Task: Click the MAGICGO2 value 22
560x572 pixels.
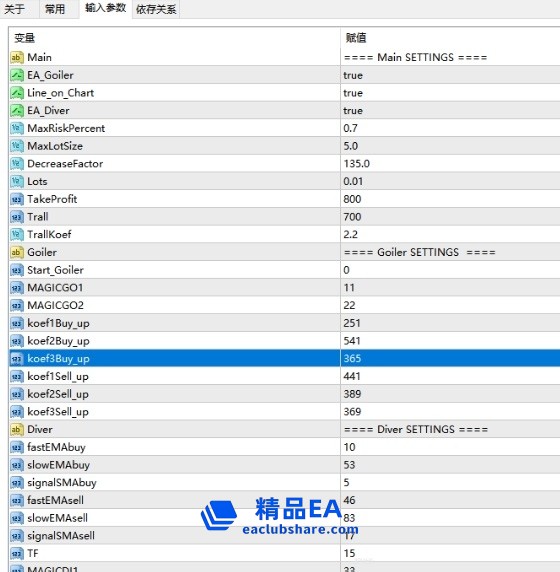Action: (x=349, y=305)
